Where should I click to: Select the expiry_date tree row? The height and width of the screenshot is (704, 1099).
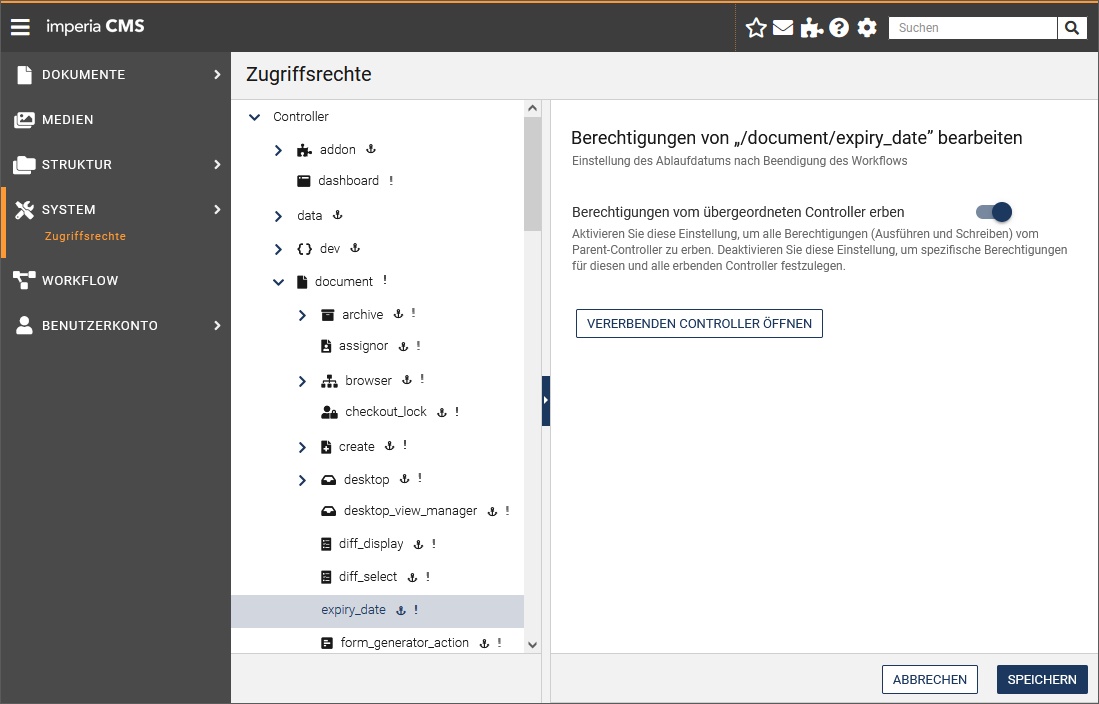(378, 611)
